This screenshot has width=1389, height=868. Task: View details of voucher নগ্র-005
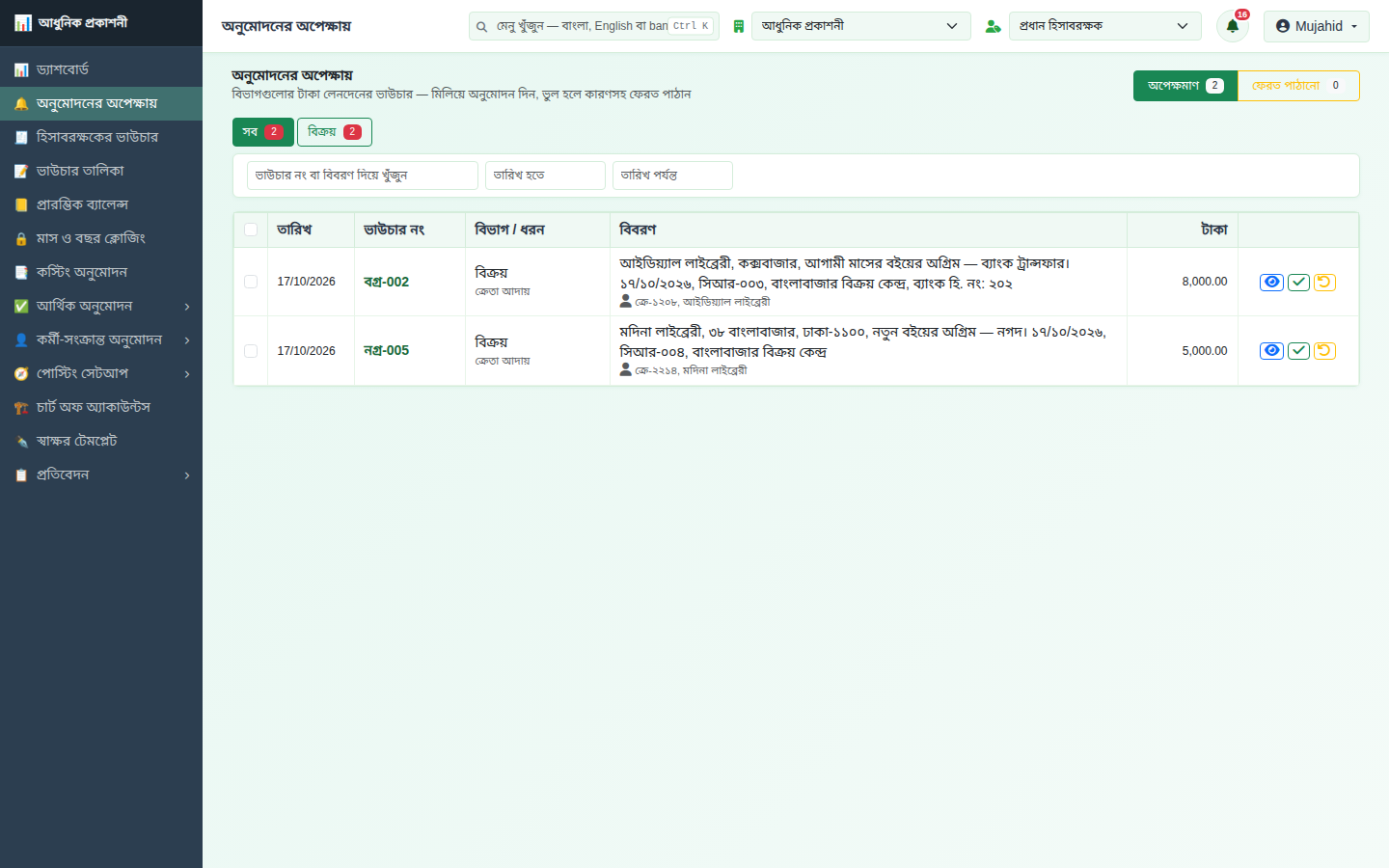(x=1271, y=350)
